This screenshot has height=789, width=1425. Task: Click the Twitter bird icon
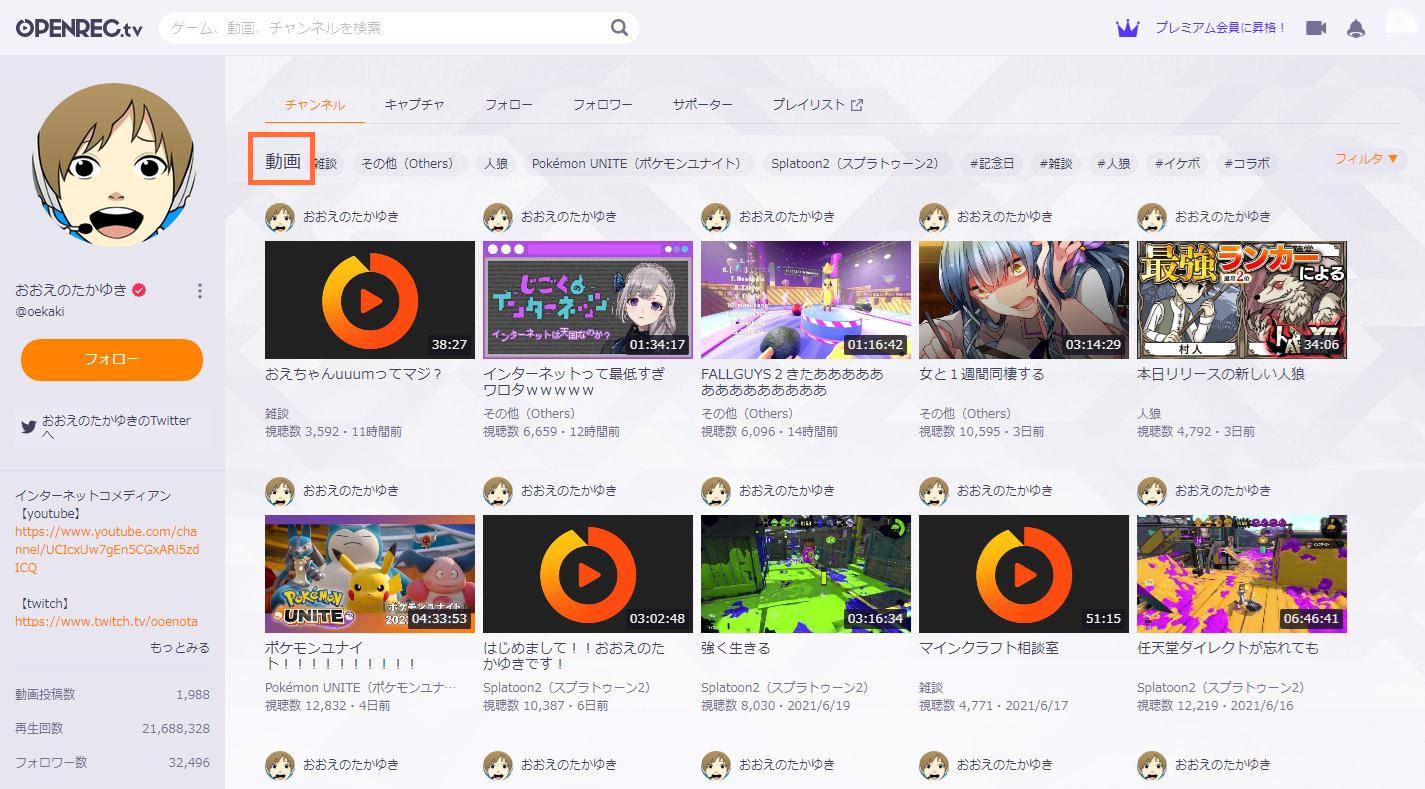click(x=29, y=427)
